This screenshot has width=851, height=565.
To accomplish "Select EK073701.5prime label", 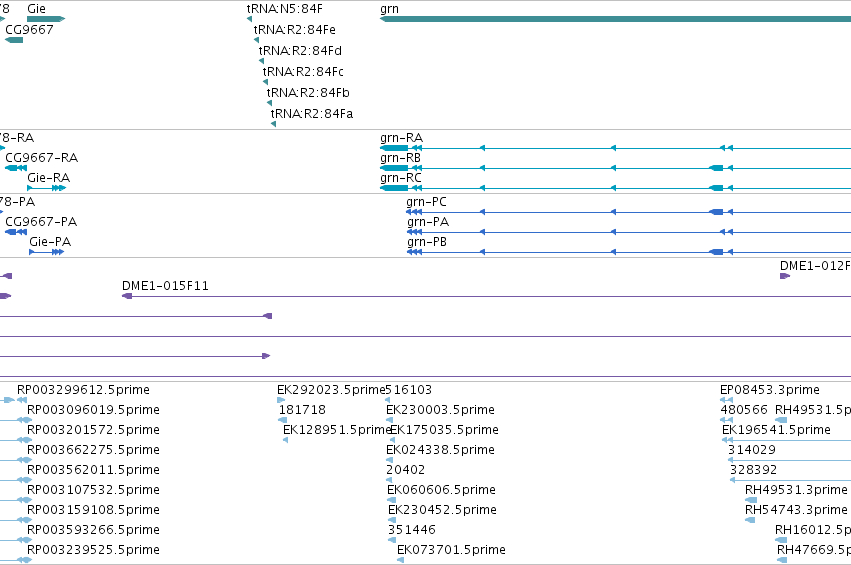I will pos(451,550).
